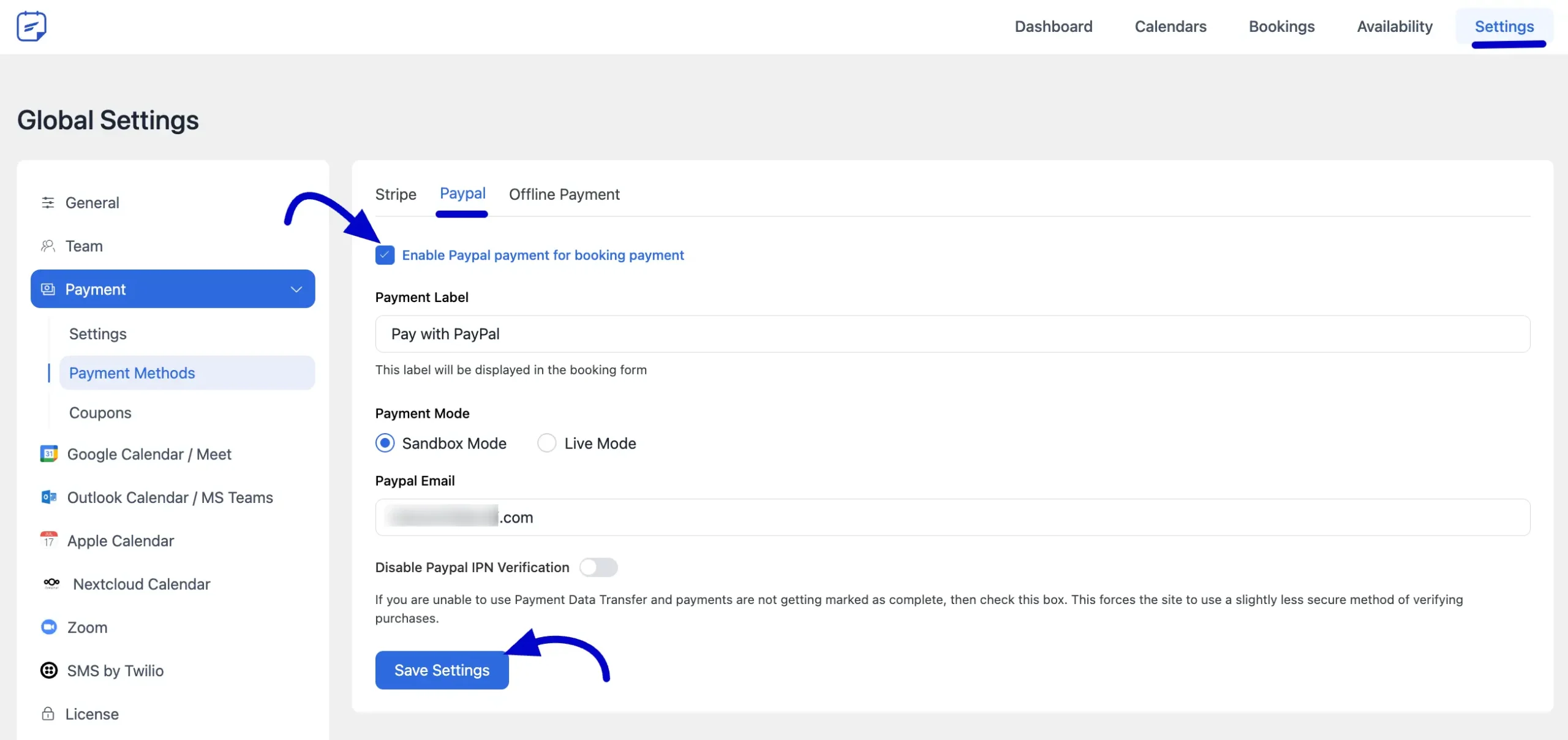Open Dashboard in top navigation
Screen dimensions: 1568x740
click(1053, 26)
